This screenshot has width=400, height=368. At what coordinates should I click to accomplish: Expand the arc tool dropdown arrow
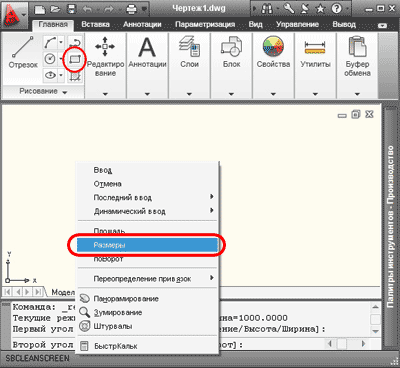(x=61, y=42)
